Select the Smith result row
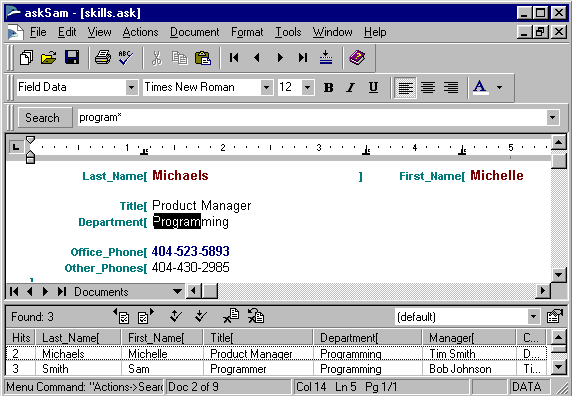 coord(276,369)
